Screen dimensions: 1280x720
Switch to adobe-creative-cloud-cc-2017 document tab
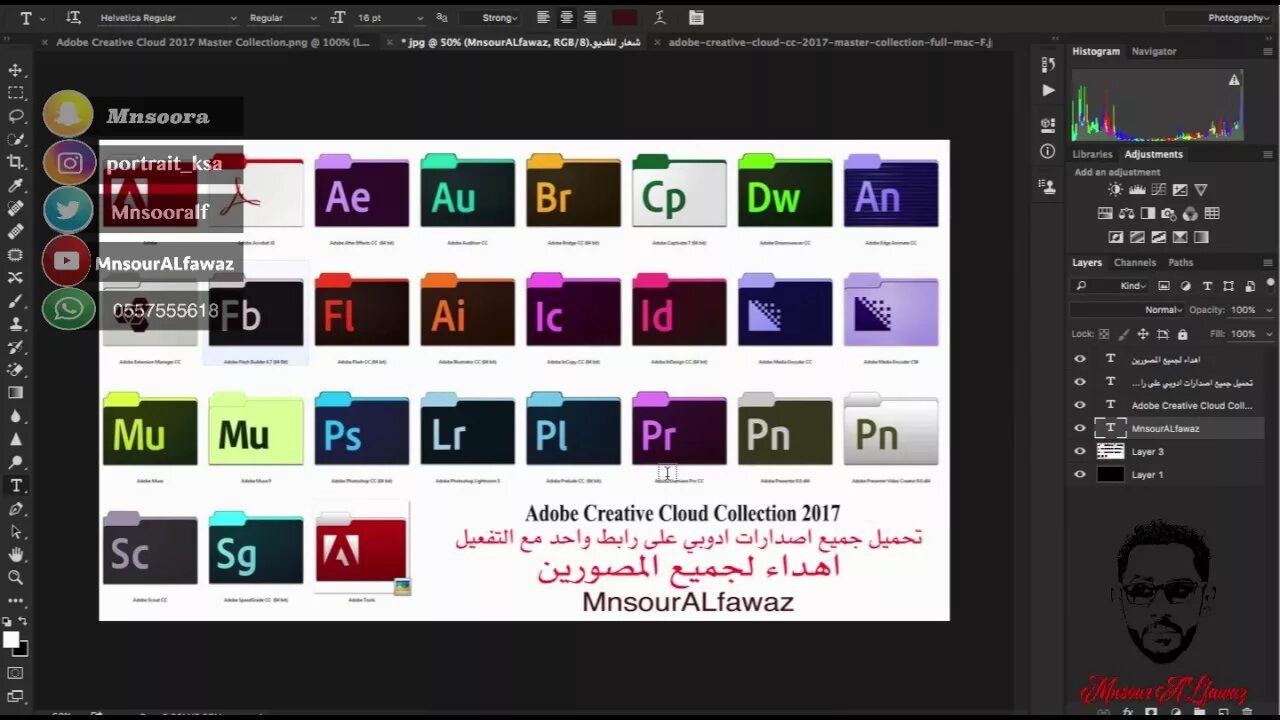[830, 43]
